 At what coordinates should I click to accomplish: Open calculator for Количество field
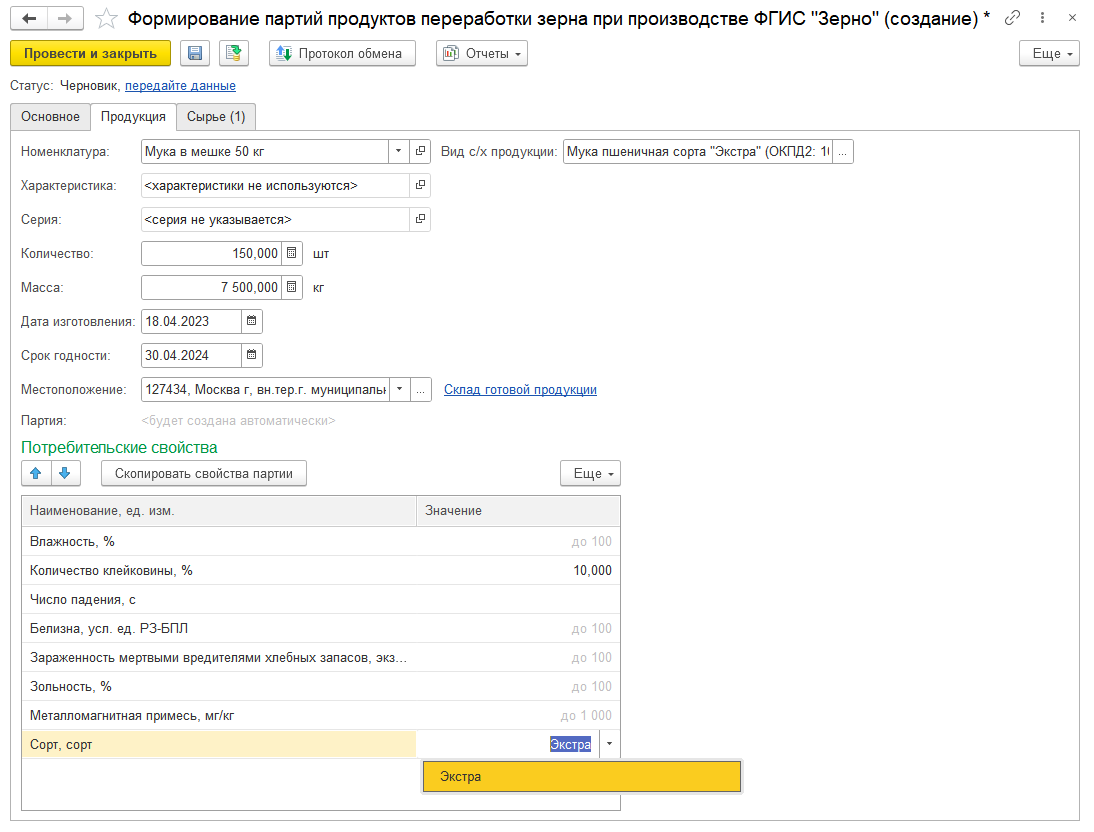click(x=292, y=254)
